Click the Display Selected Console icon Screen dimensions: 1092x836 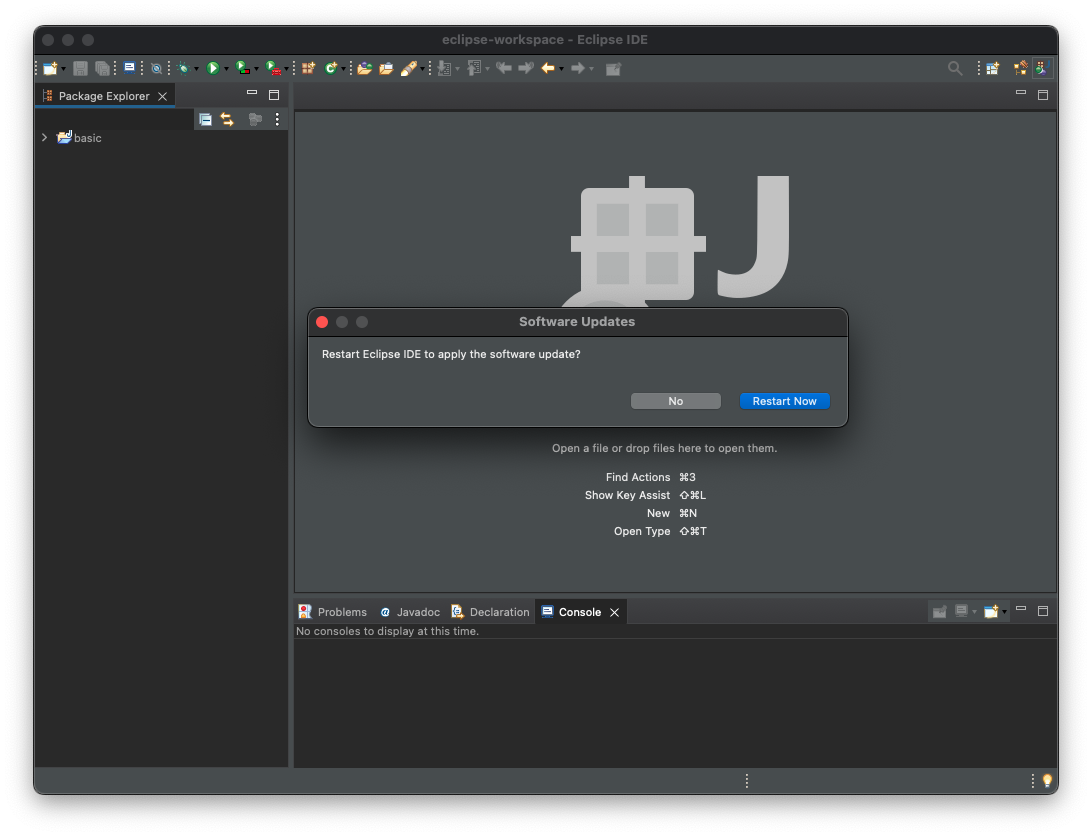point(961,612)
